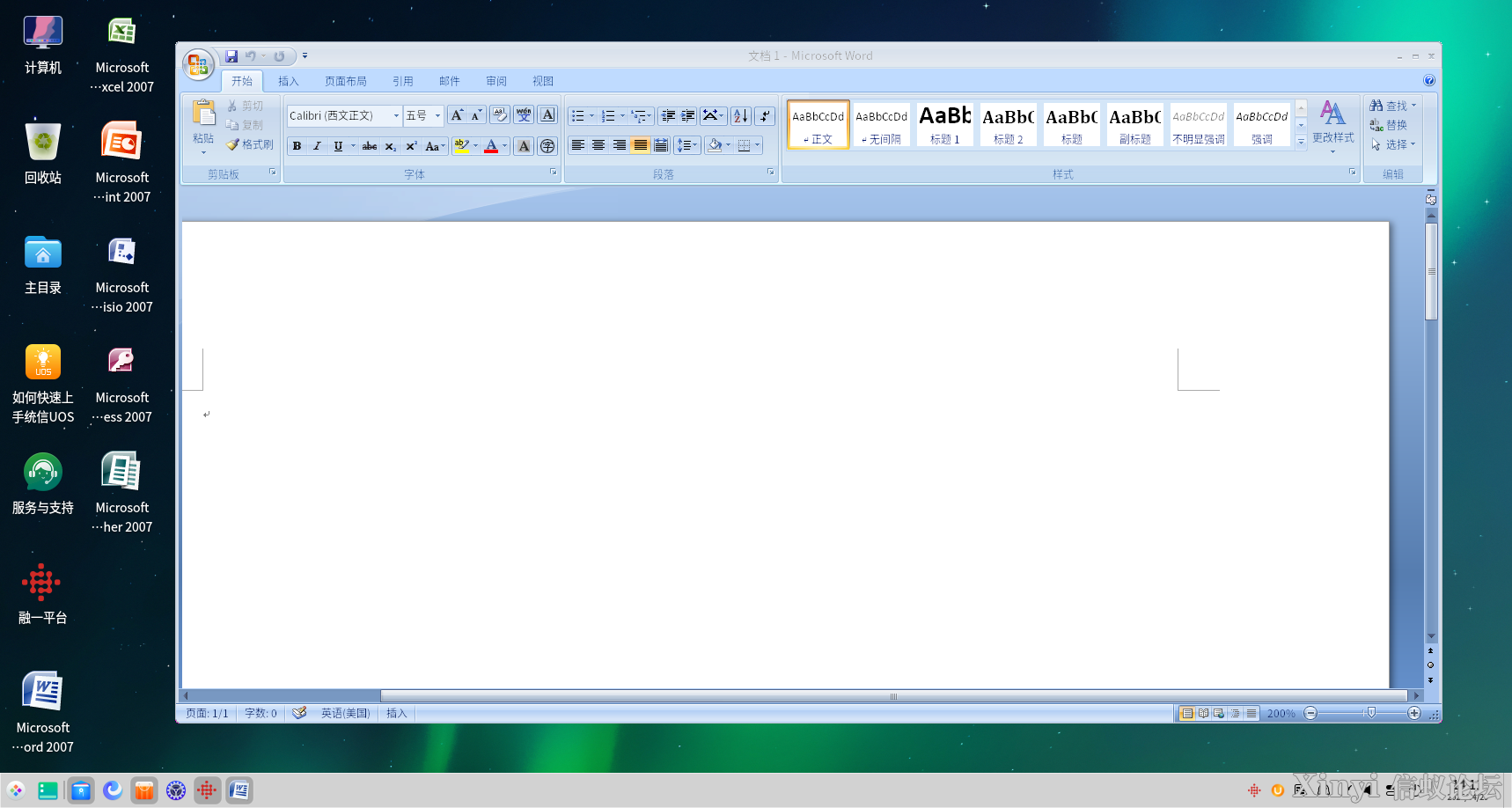The height and width of the screenshot is (808, 1512).
Task: Click the zoom slider handle
Action: coord(1371,713)
